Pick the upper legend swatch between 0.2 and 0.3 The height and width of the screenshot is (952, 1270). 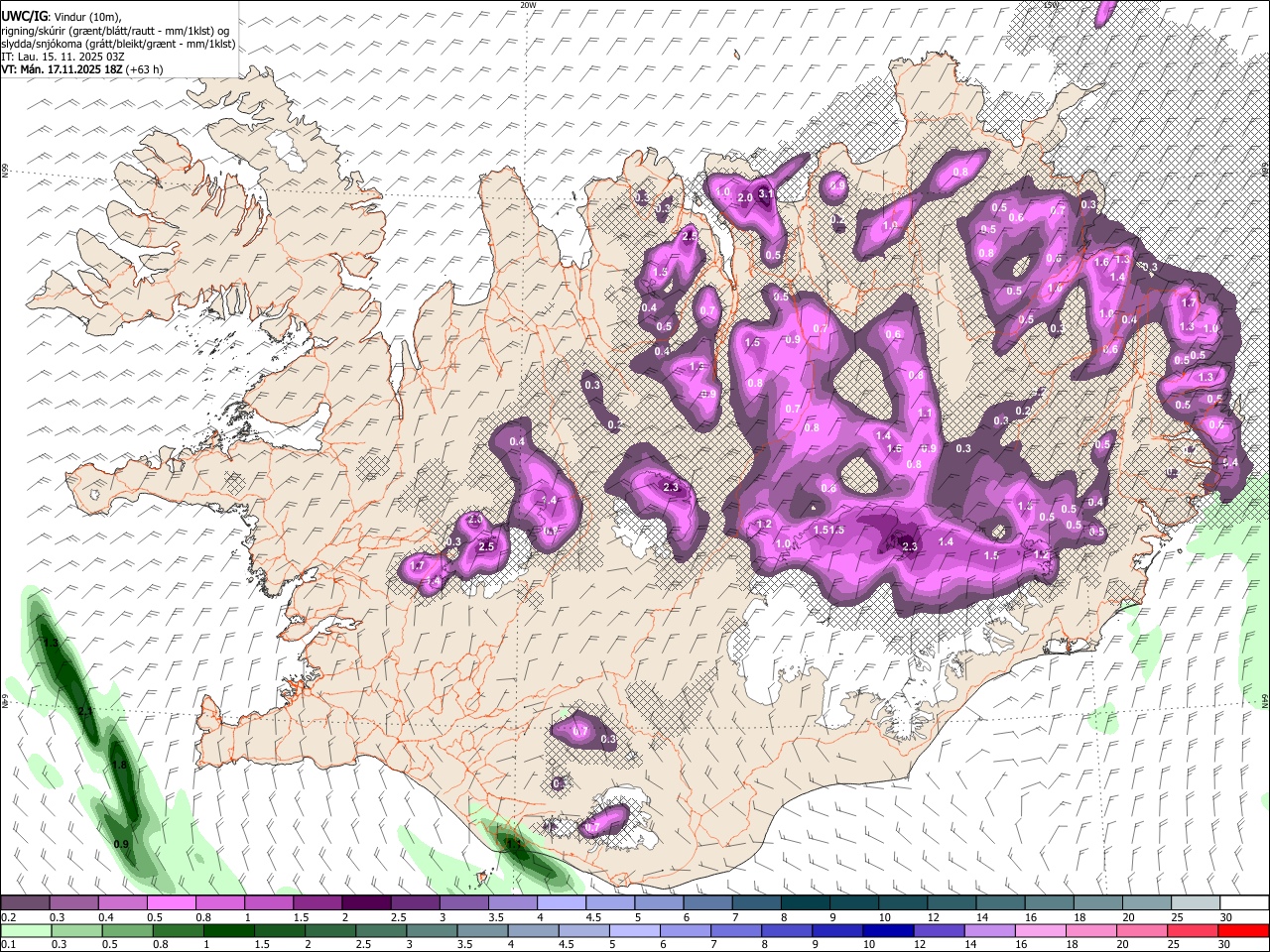25,902
